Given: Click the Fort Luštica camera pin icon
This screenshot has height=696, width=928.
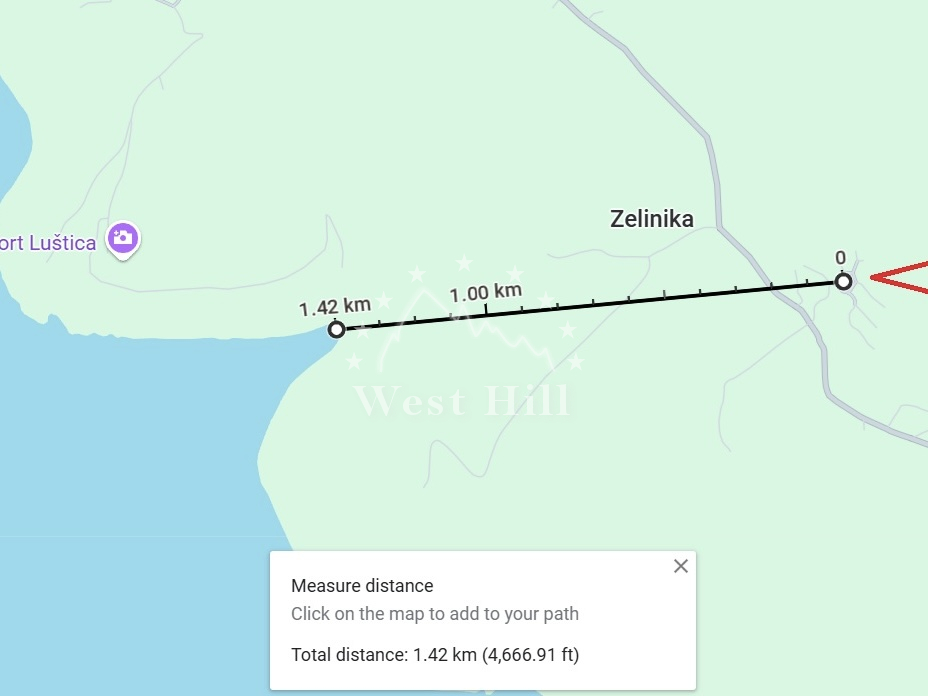Looking at the screenshot, I should 123,238.
